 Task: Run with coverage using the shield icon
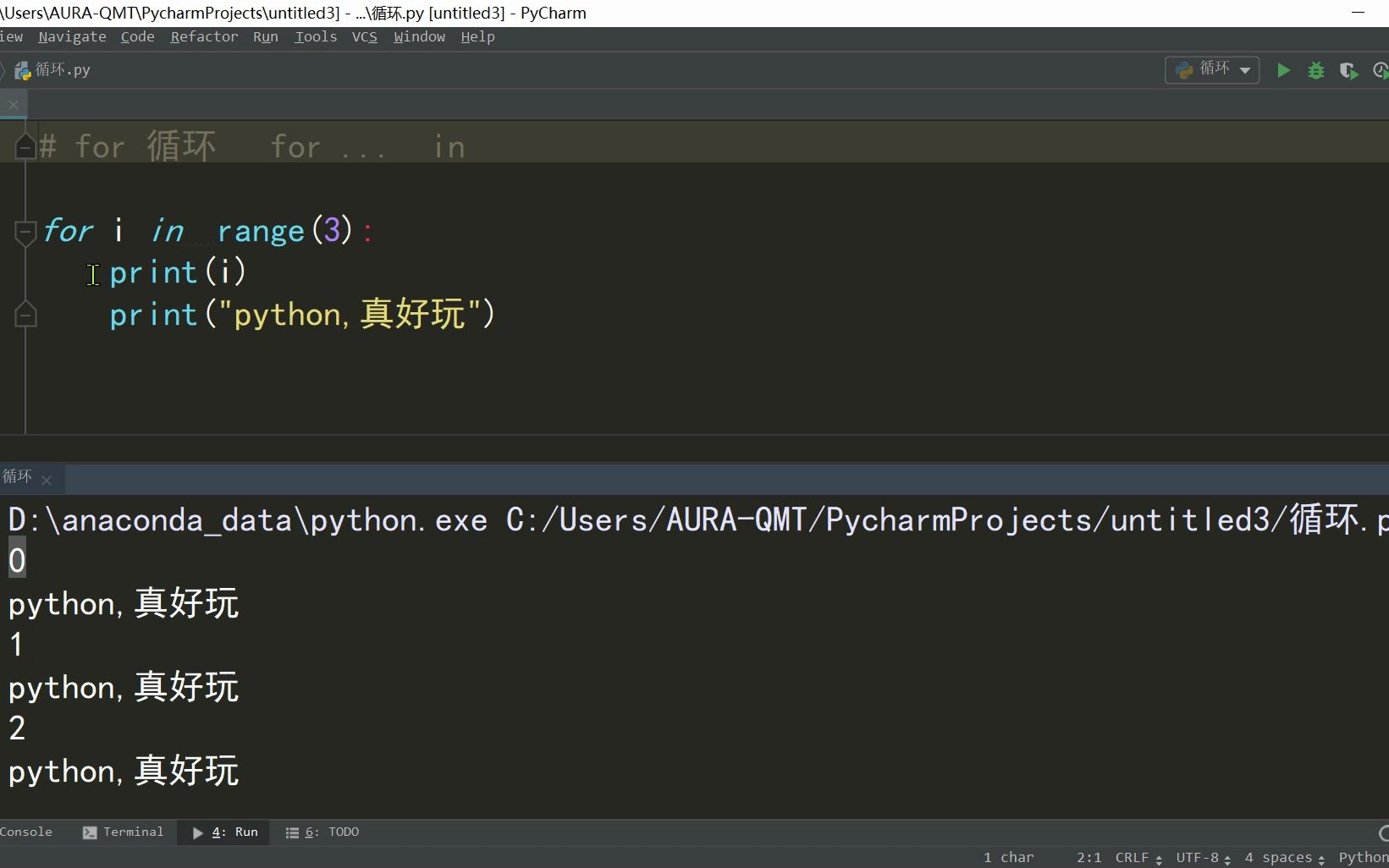coord(1348,70)
